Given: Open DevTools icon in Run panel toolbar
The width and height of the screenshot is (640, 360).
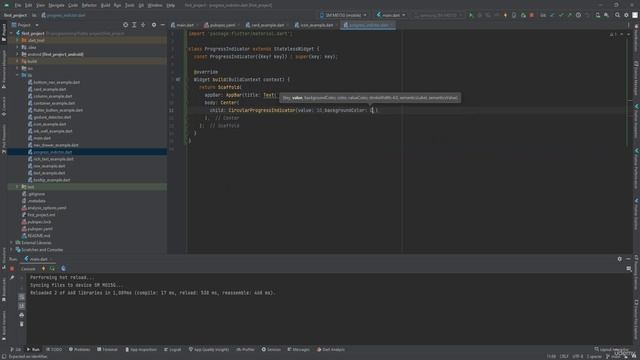Looking at the screenshot, I should [63, 269].
